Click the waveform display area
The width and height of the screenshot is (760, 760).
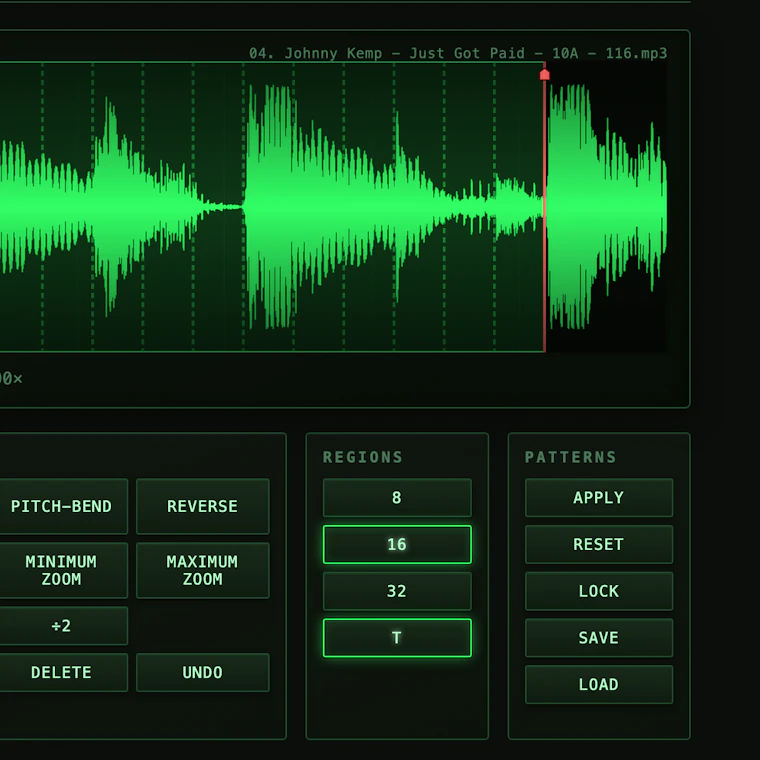click(x=333, y=207)
